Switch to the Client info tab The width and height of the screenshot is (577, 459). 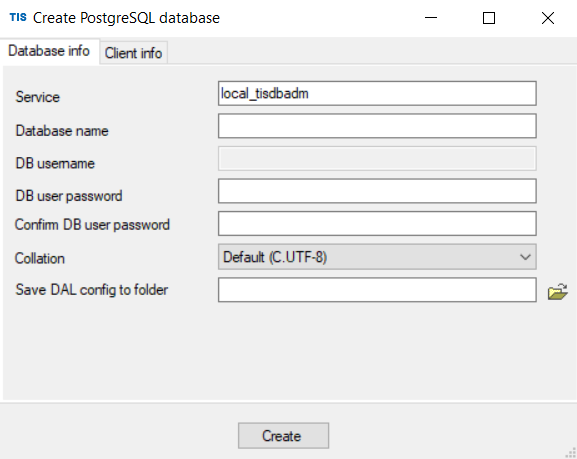coord(133,53)
